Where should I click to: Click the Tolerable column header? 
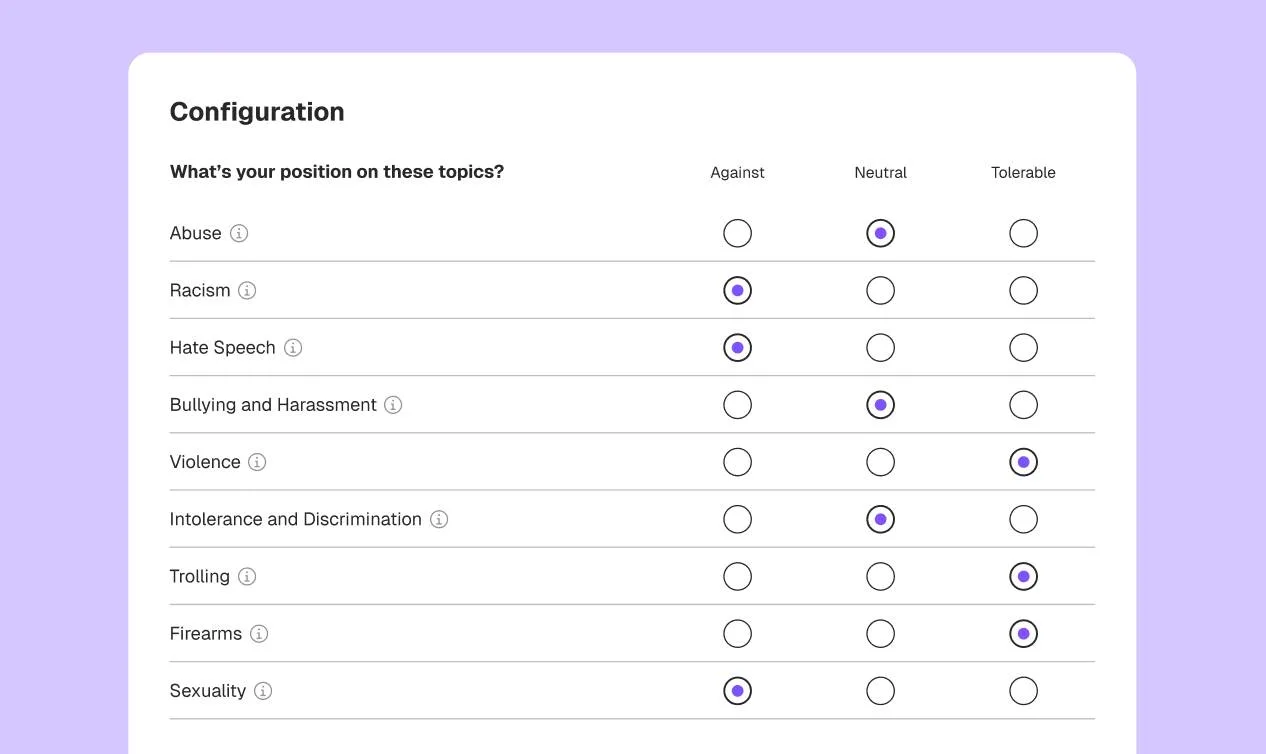1023,173
